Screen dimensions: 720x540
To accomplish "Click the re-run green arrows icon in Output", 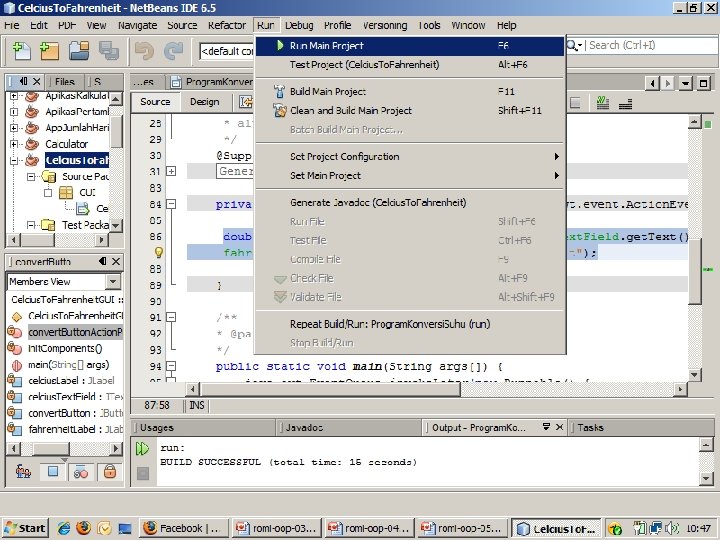I will coord(142,449).
